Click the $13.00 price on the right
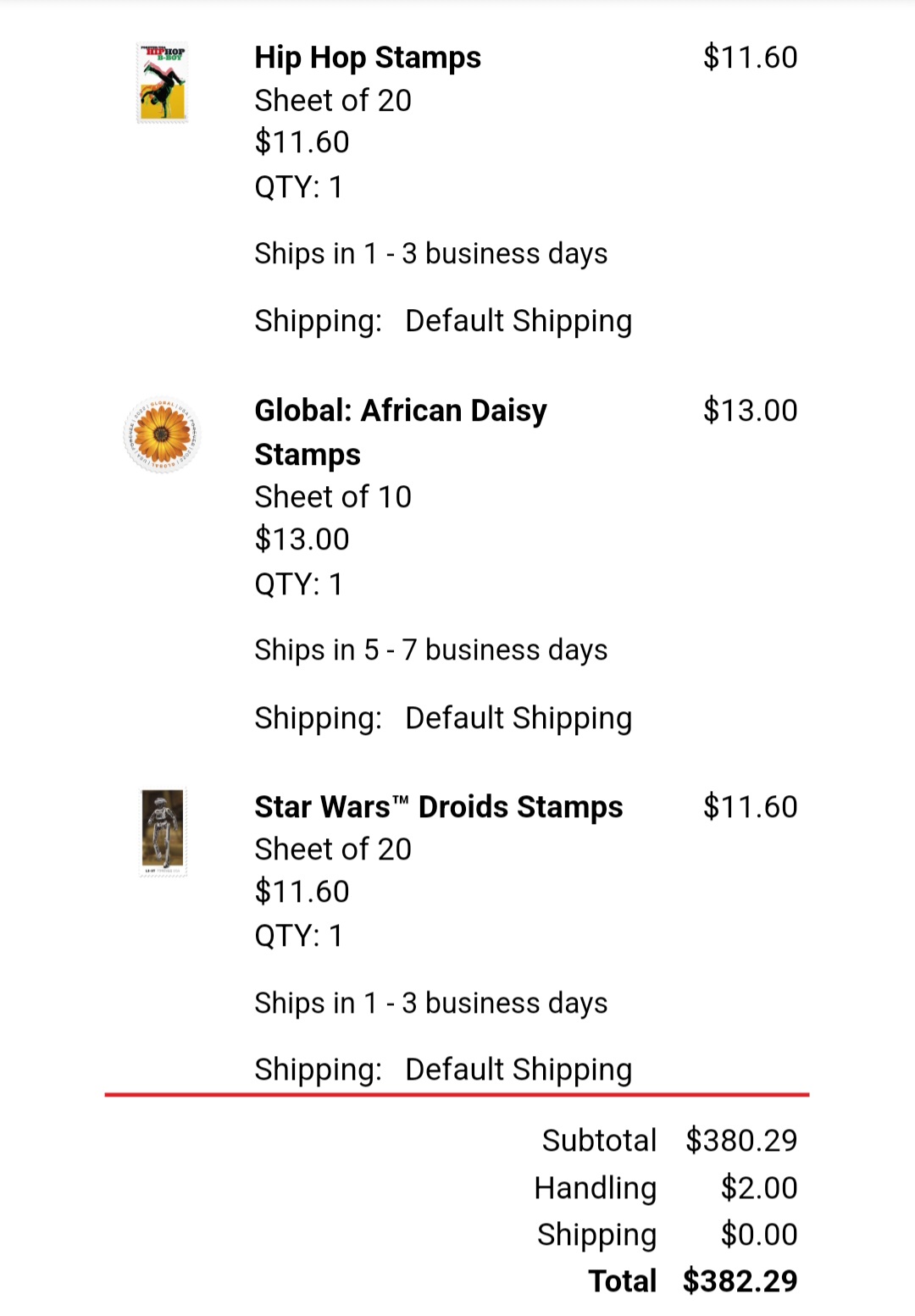 pyautogui.click(x=750, y=411)
